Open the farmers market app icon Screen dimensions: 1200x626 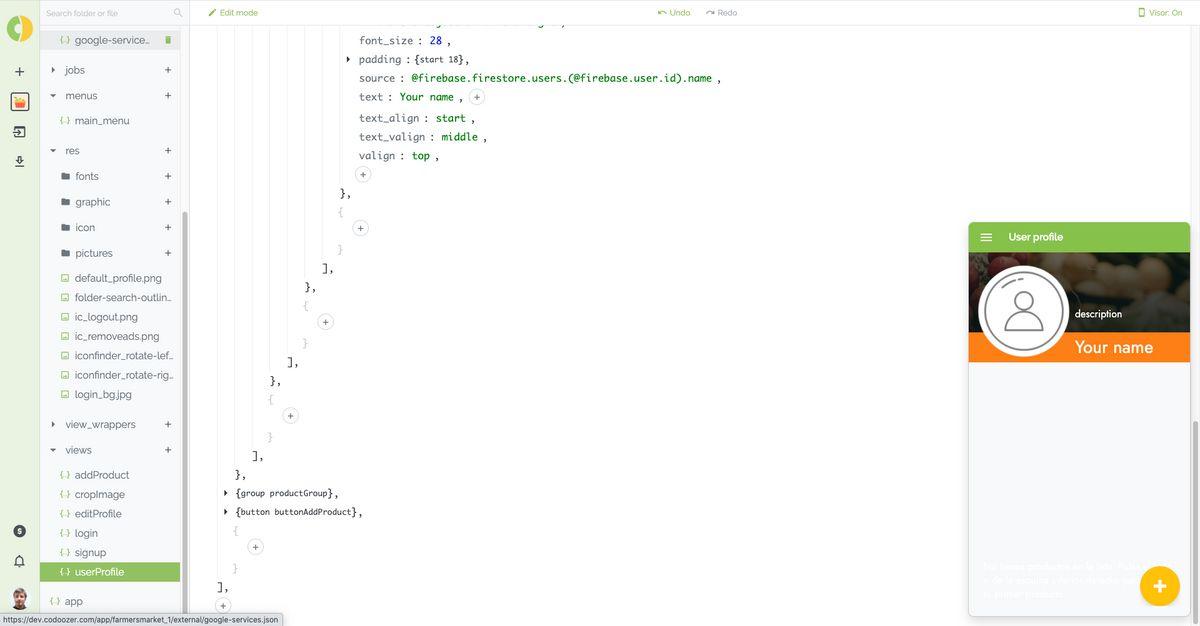click(19, 102)
